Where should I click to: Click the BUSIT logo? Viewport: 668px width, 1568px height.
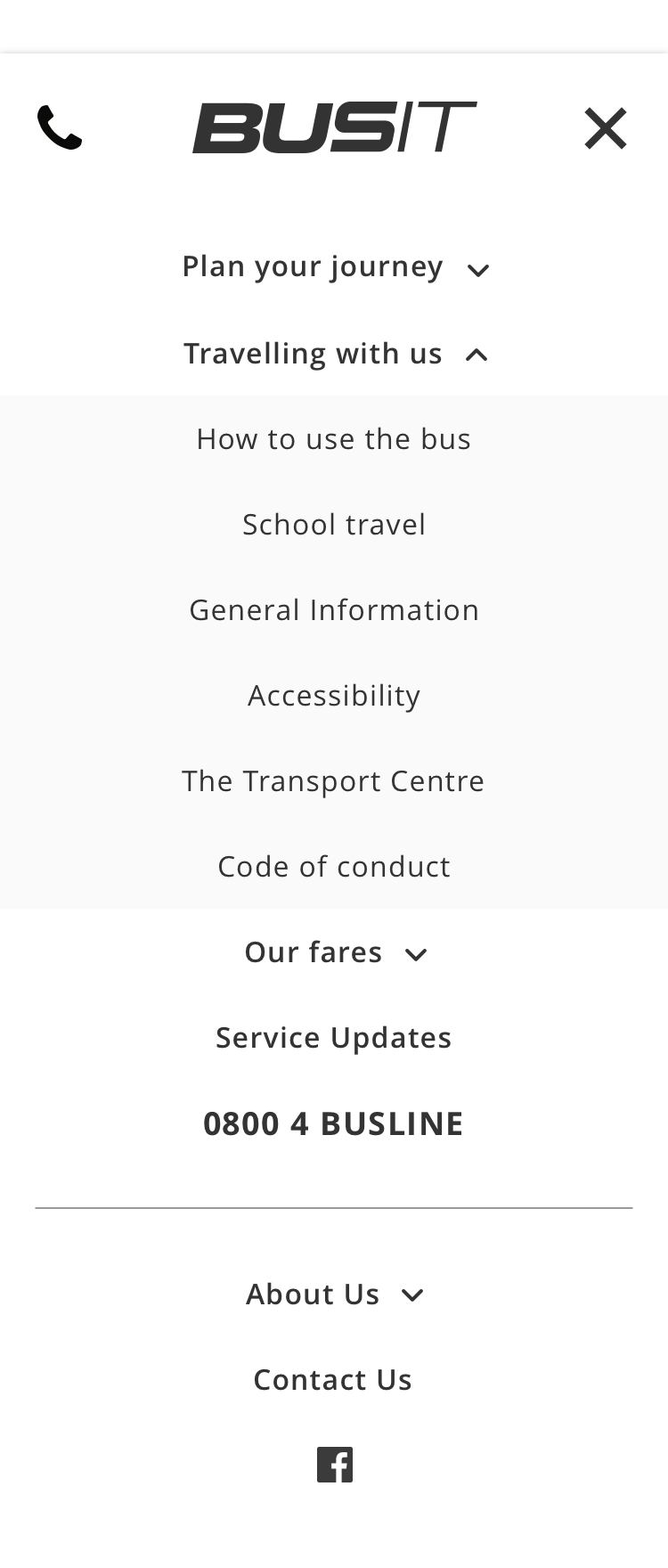click(334, 127)
